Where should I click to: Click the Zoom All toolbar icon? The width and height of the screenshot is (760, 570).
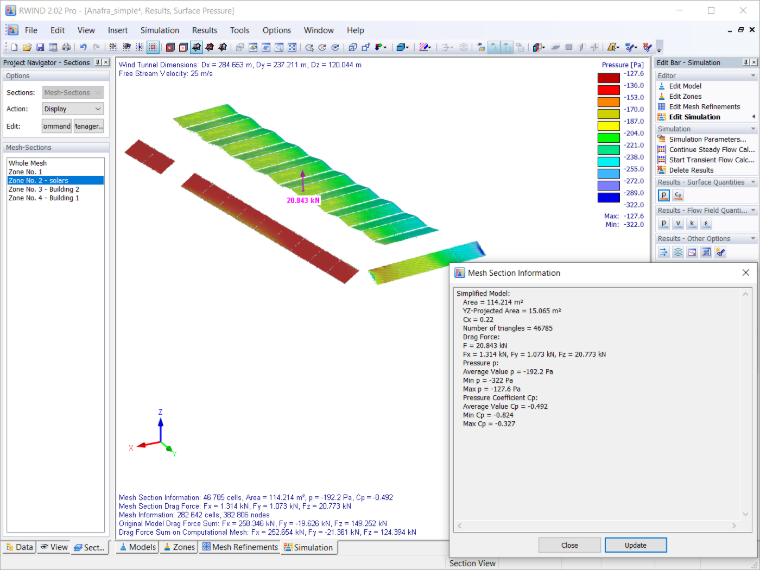[x=292, y=47]
